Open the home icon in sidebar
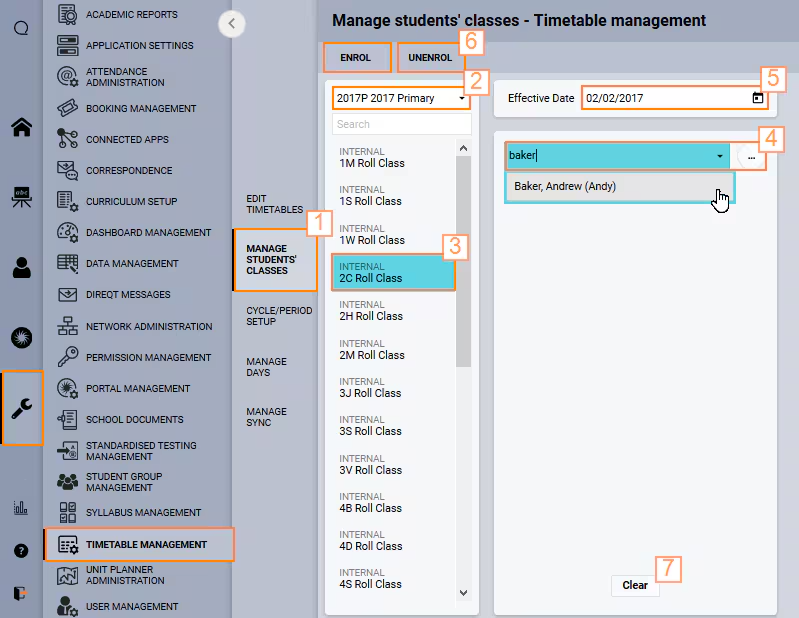799x618 pixels. (x=21, y=127)
